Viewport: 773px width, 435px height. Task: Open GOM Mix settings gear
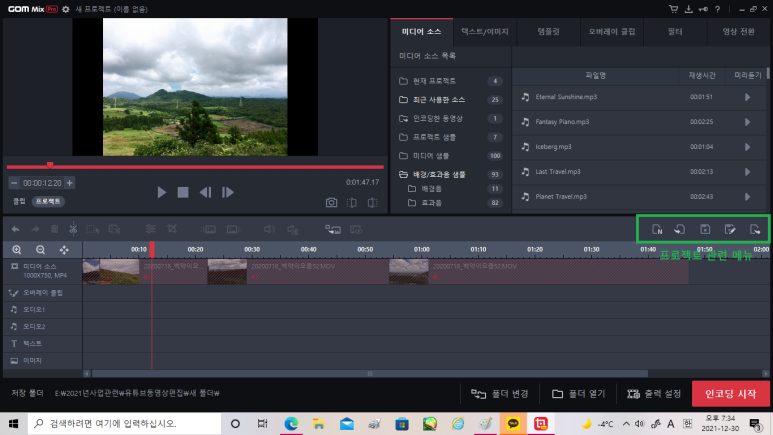[66, 9]
